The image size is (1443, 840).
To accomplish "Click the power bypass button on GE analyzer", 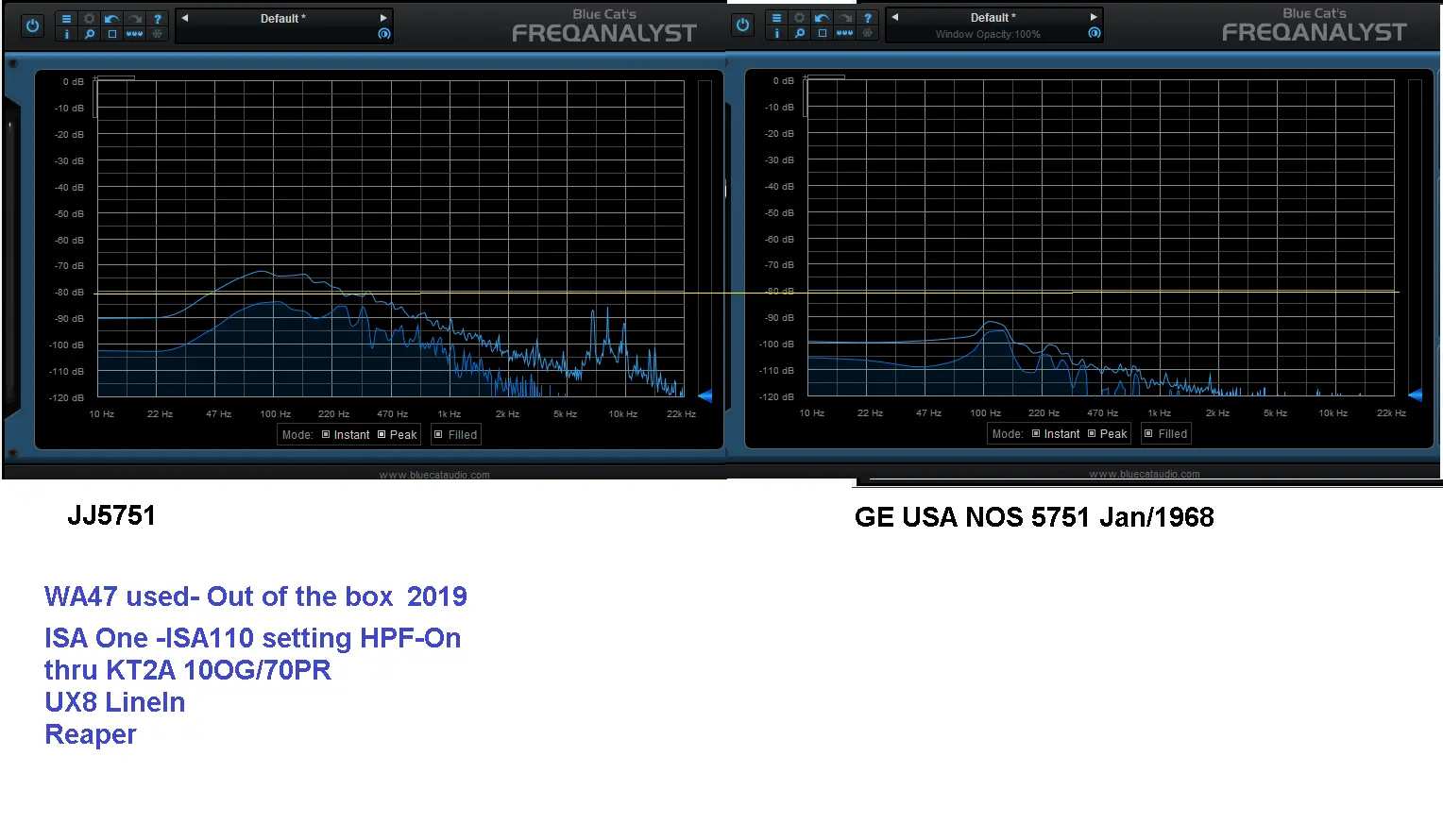I will point(743,25).
